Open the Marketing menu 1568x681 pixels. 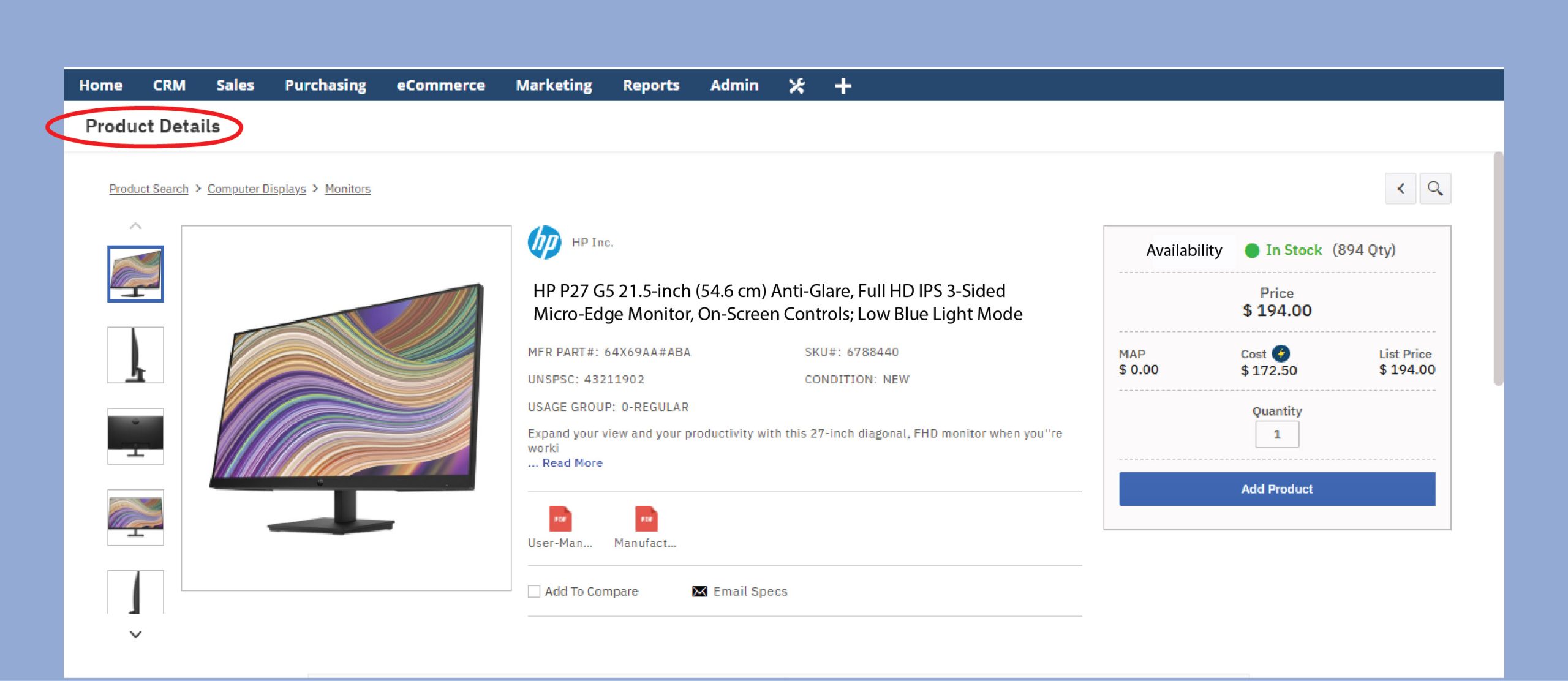point(554,85)
